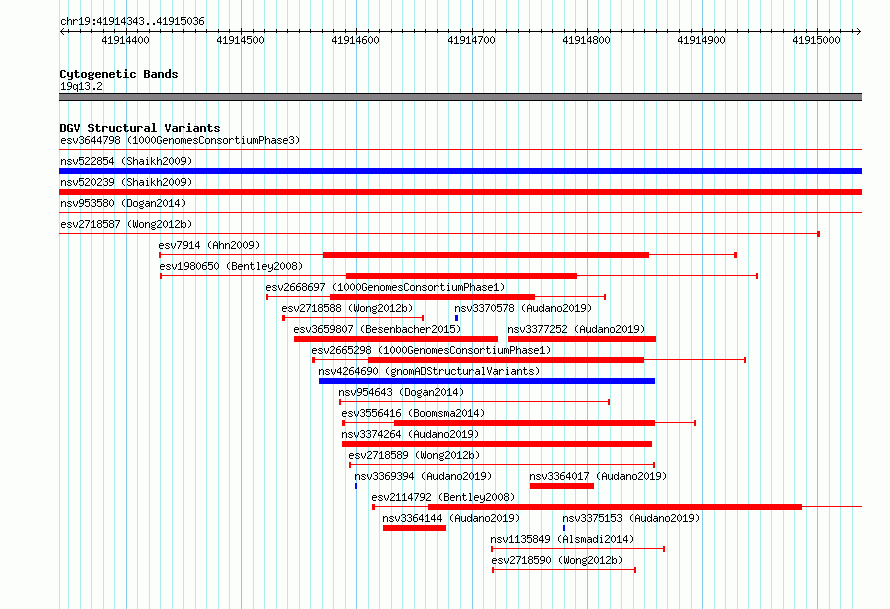Image resolution: width=890 pixels, height=609 pixels.
Task: Click the thin nsv954643 variant line
Action: [475, 402]
